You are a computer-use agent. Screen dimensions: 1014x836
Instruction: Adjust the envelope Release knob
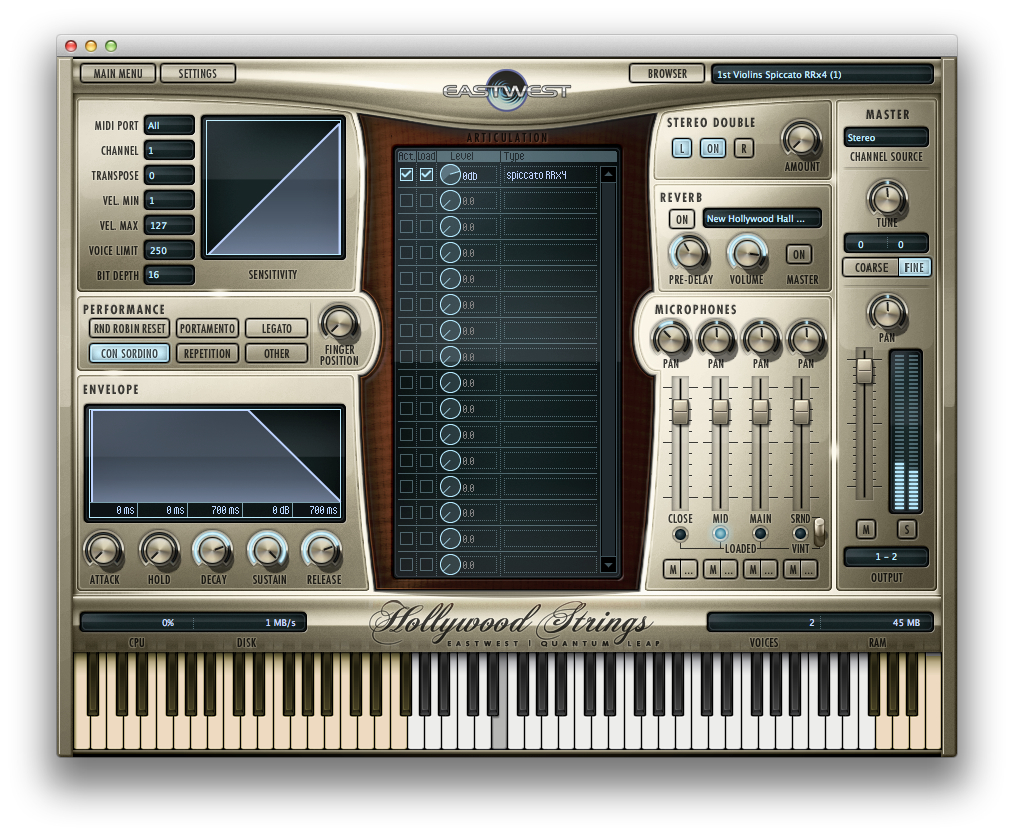pos(323,551)
